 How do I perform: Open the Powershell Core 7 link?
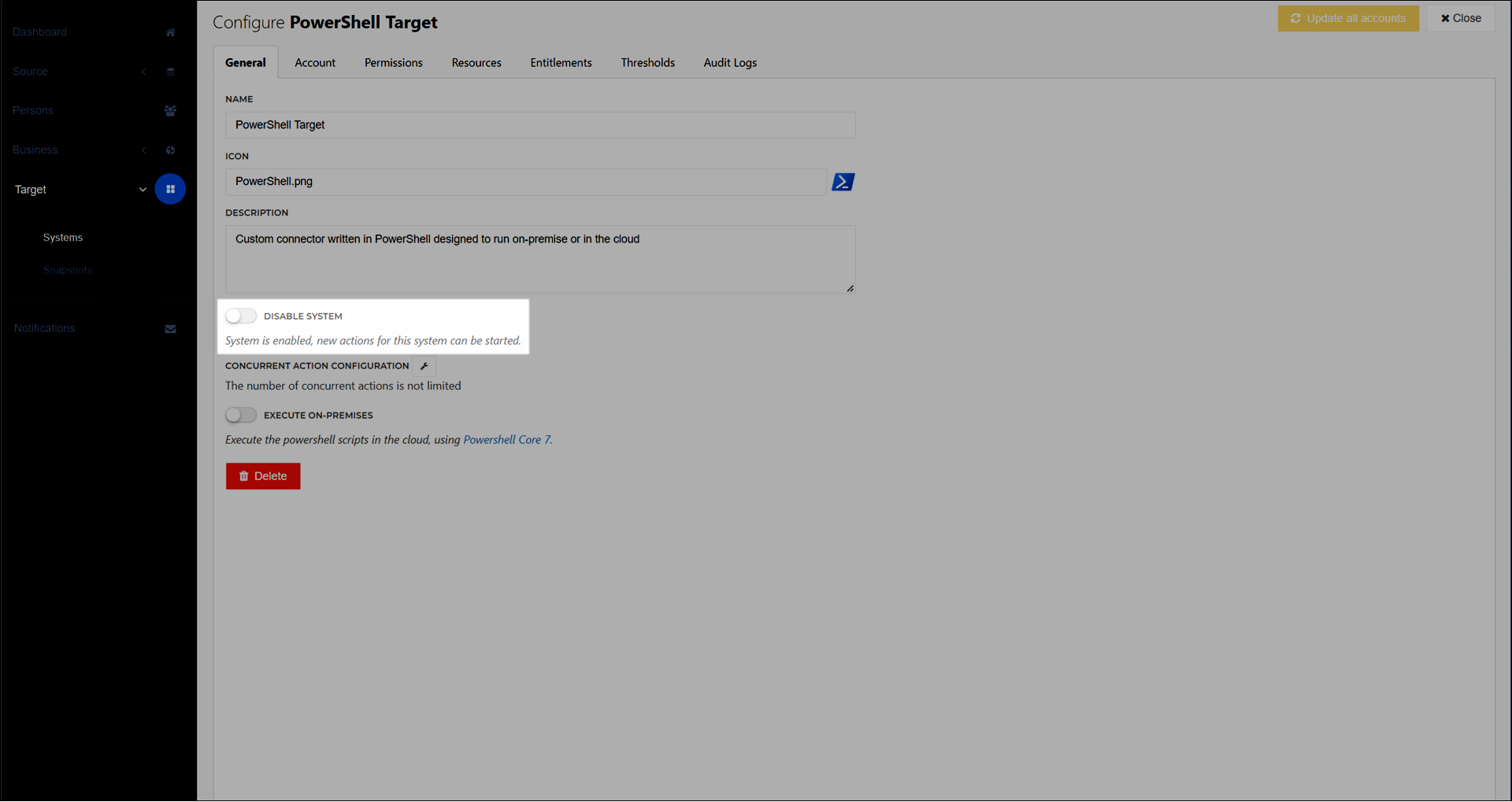click(507, 440)
